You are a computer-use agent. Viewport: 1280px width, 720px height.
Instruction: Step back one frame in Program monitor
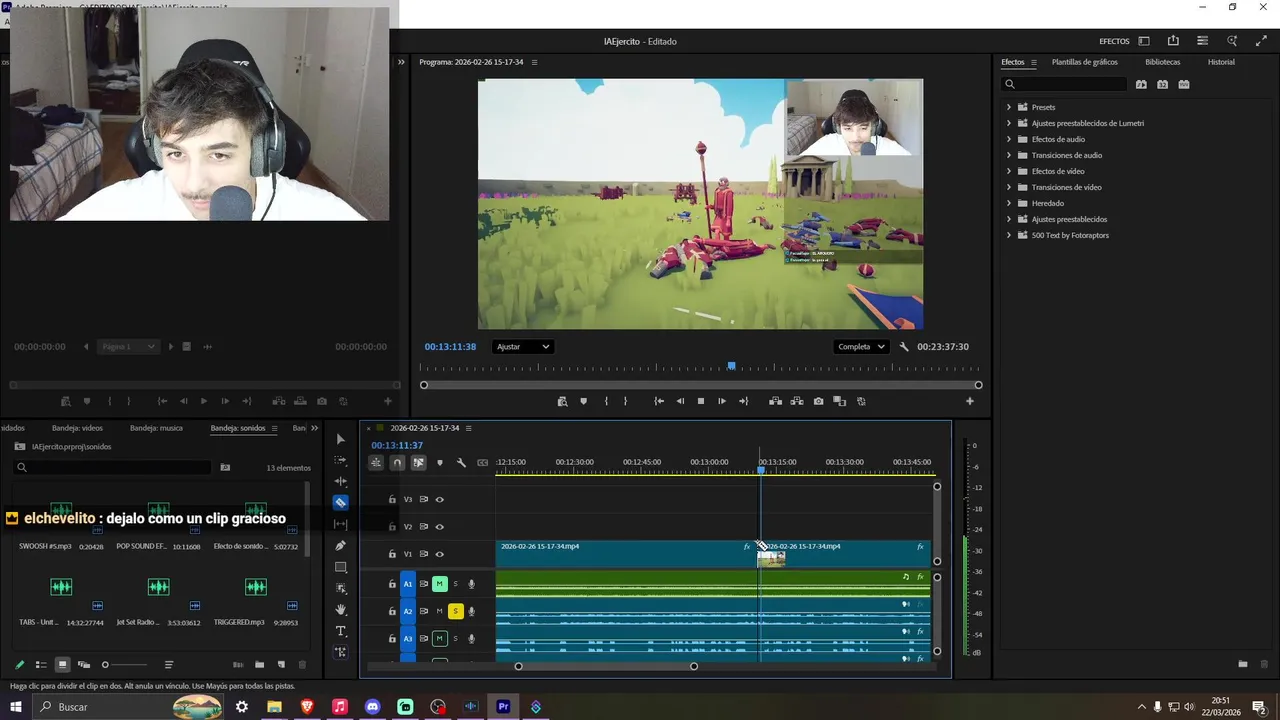680,401
